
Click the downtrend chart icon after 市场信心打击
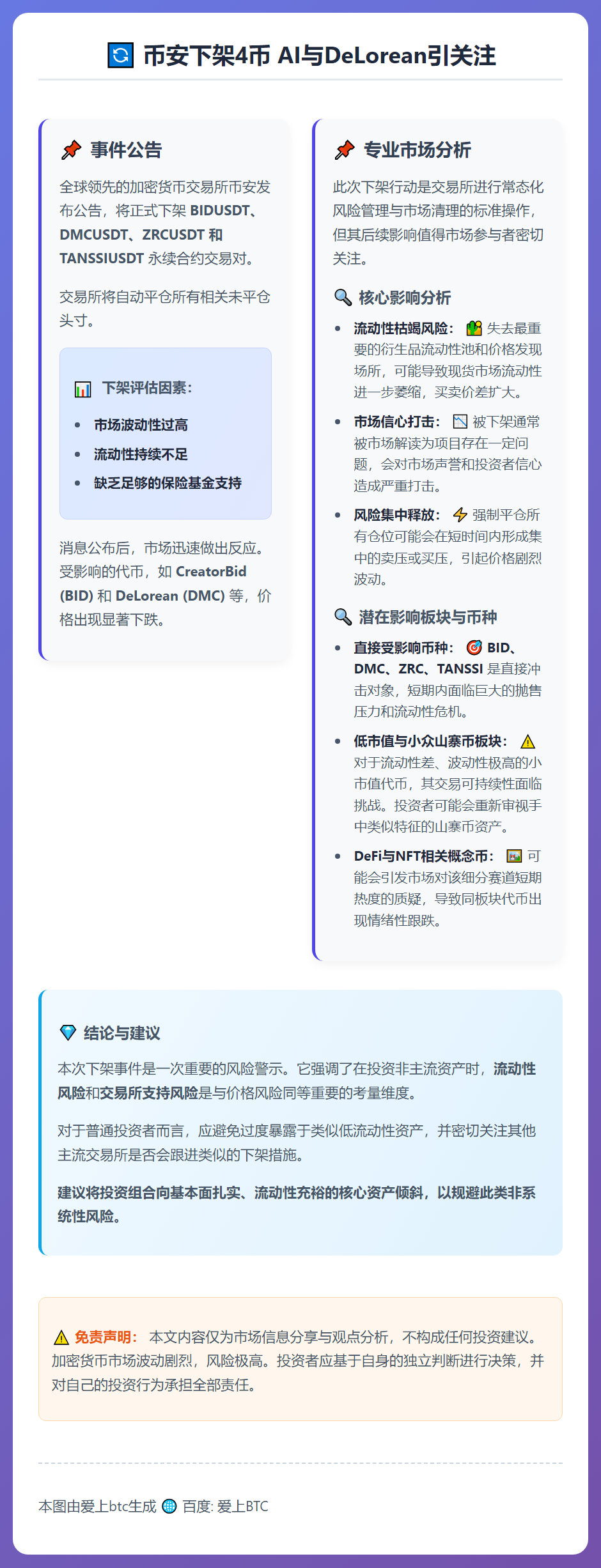click(460, 422)
